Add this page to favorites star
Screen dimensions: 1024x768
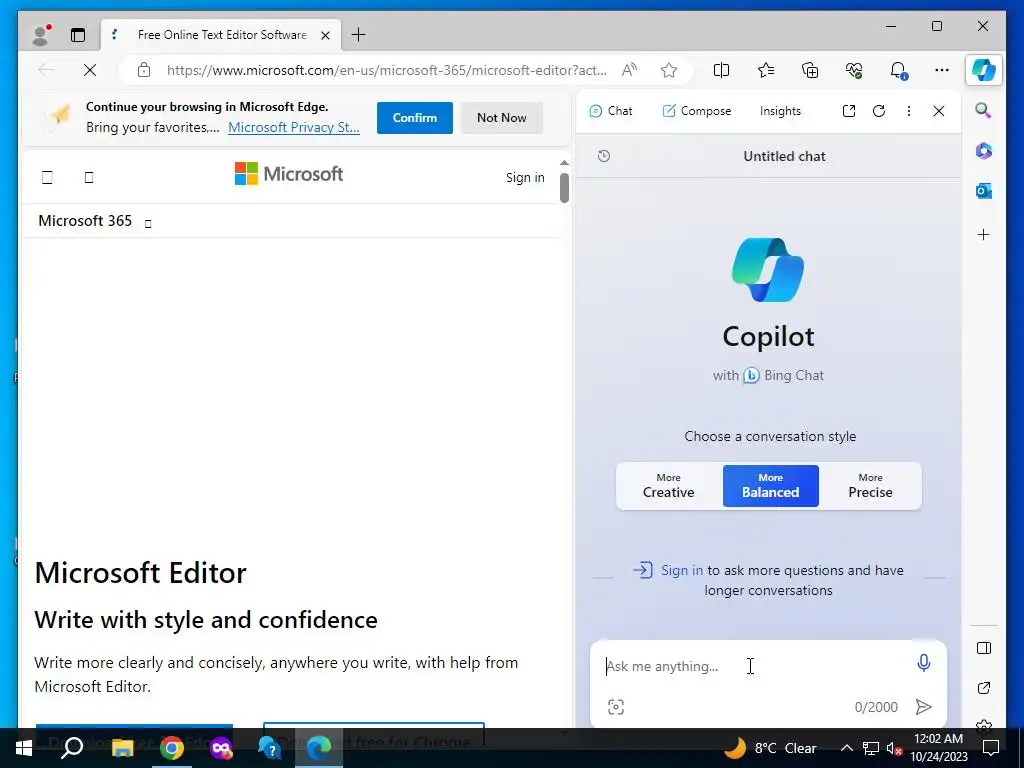coord(669,70)
